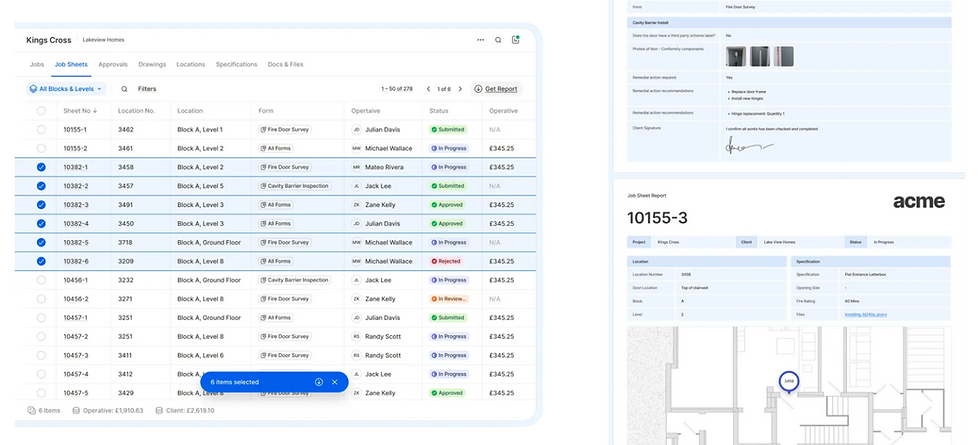Click report title 10155-3
Viewport: 980px width, 445px height.
coord(657,218)
